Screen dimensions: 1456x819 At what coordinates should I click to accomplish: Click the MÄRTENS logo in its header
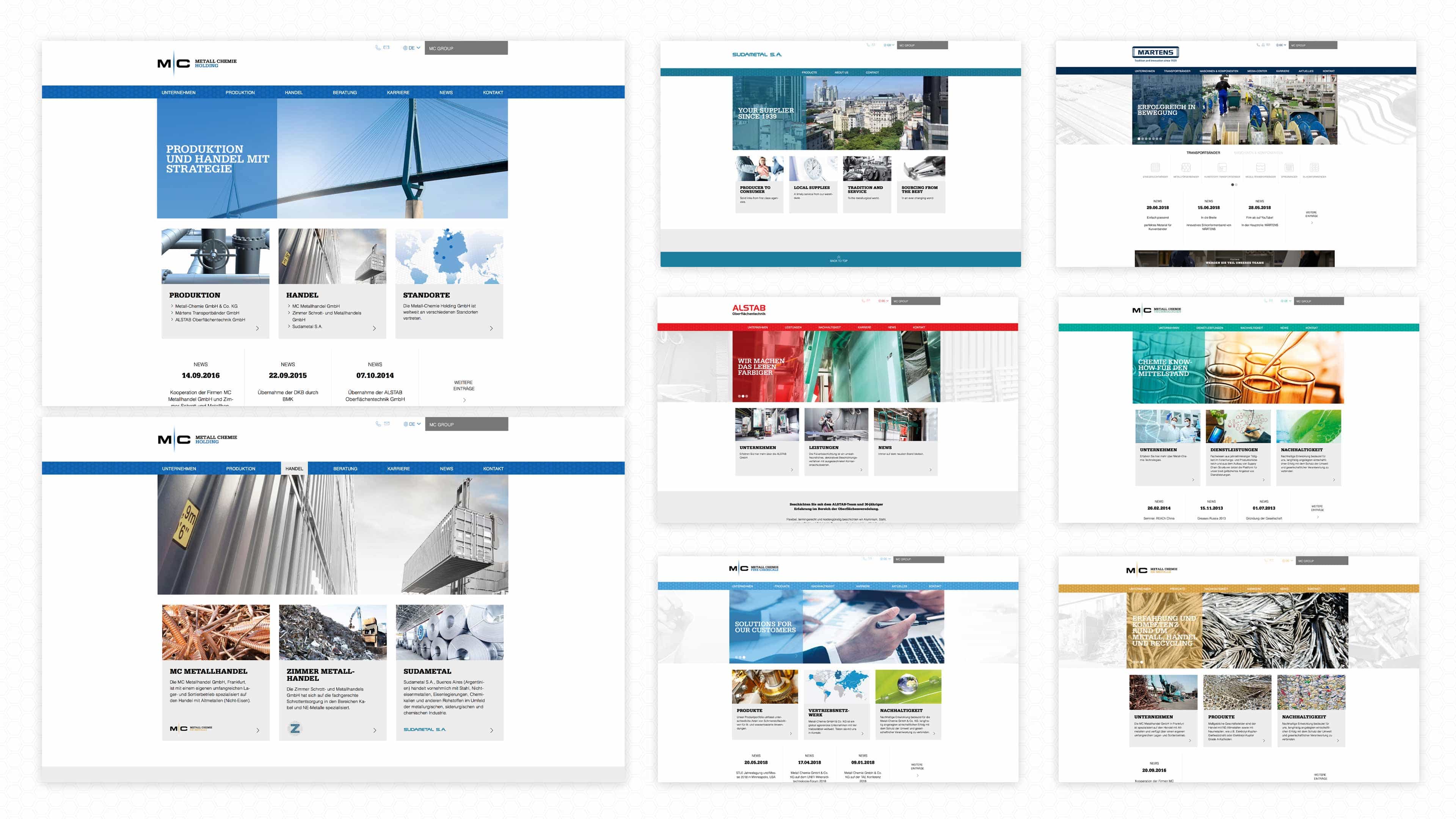click(1155, 53)
